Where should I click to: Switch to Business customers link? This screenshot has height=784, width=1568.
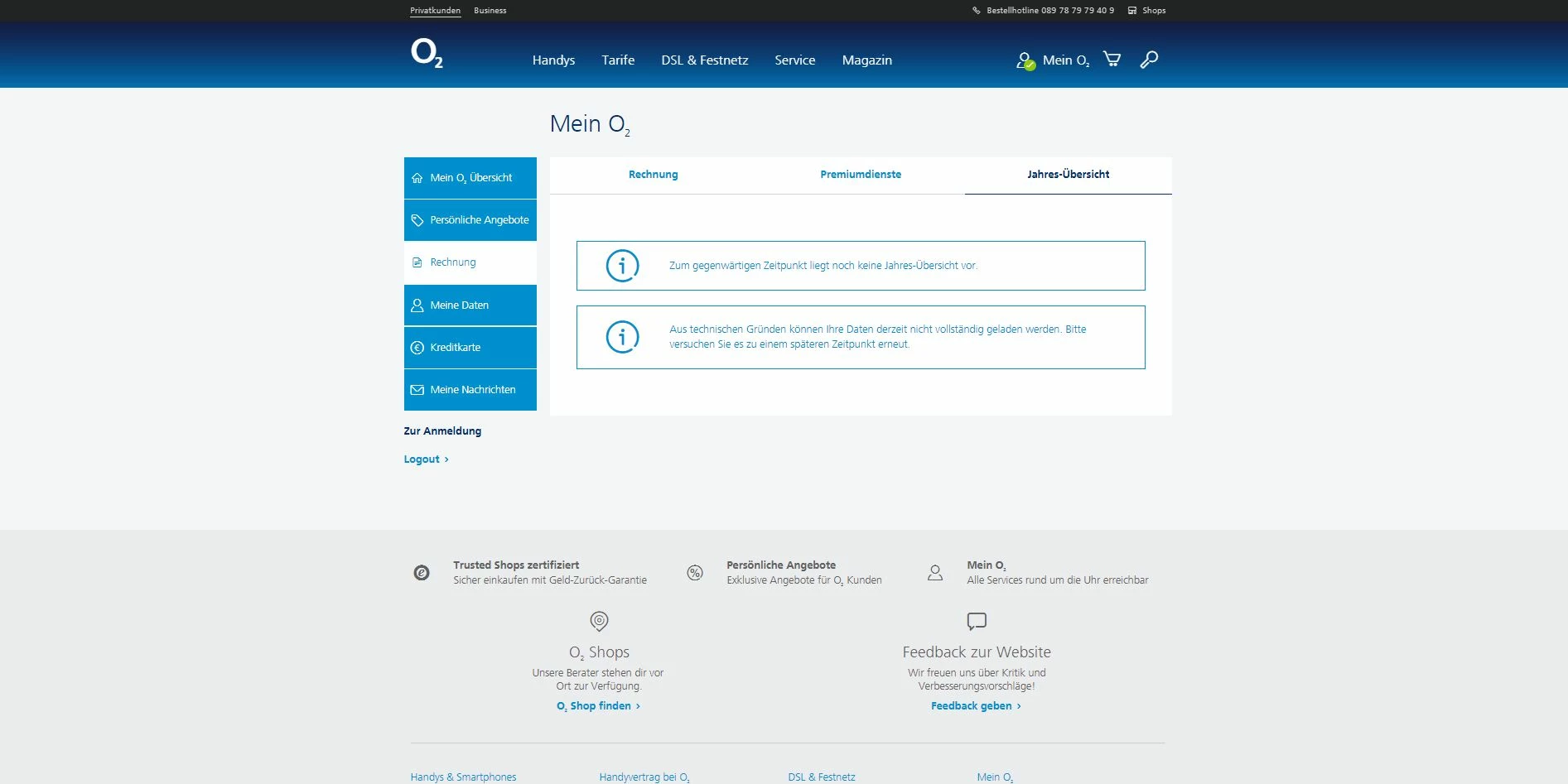pyautogui.click(x=490, y=11)
